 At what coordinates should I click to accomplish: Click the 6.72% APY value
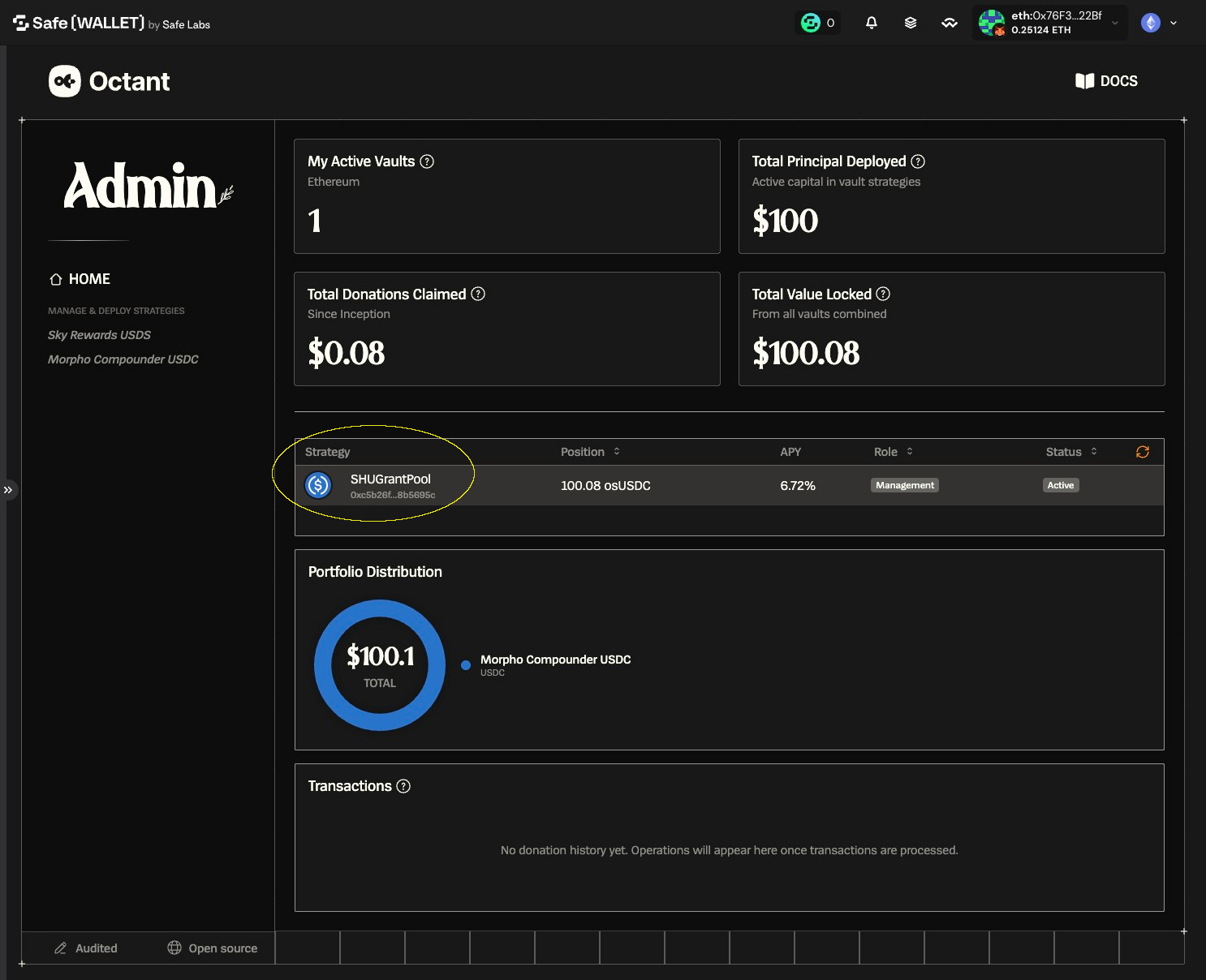point(798,485)
